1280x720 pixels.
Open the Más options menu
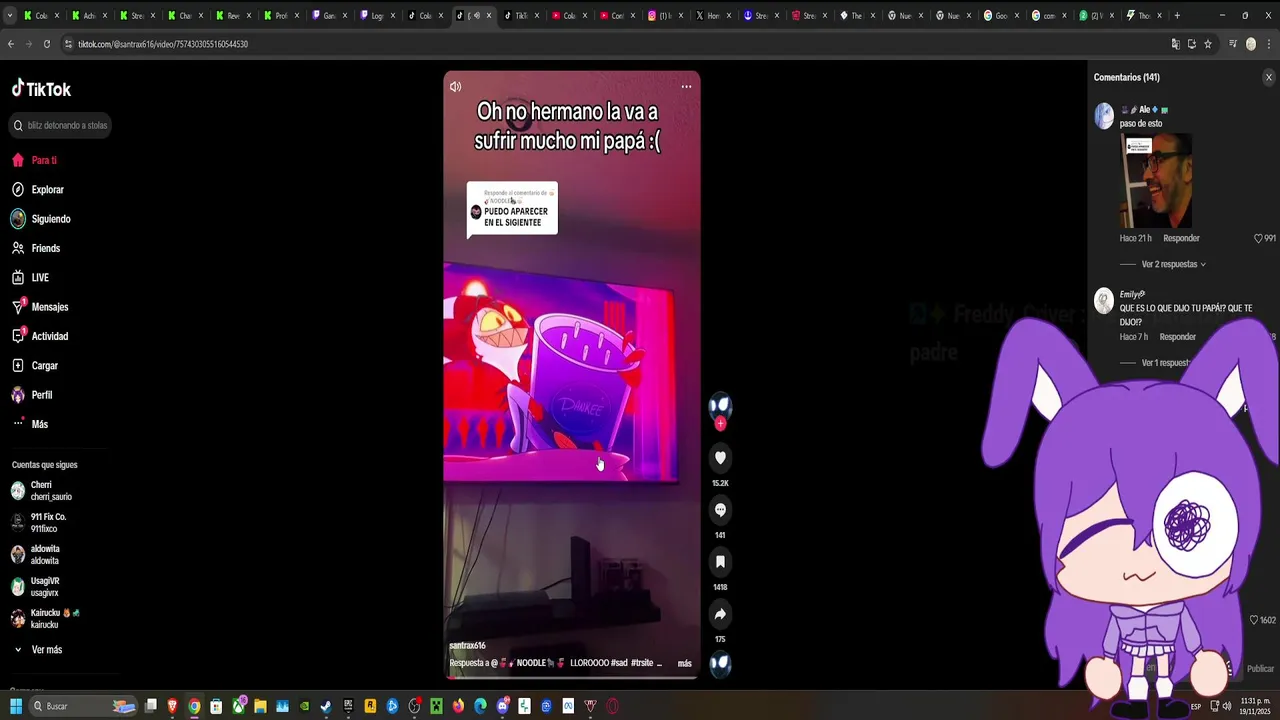(x=30, y=424)
